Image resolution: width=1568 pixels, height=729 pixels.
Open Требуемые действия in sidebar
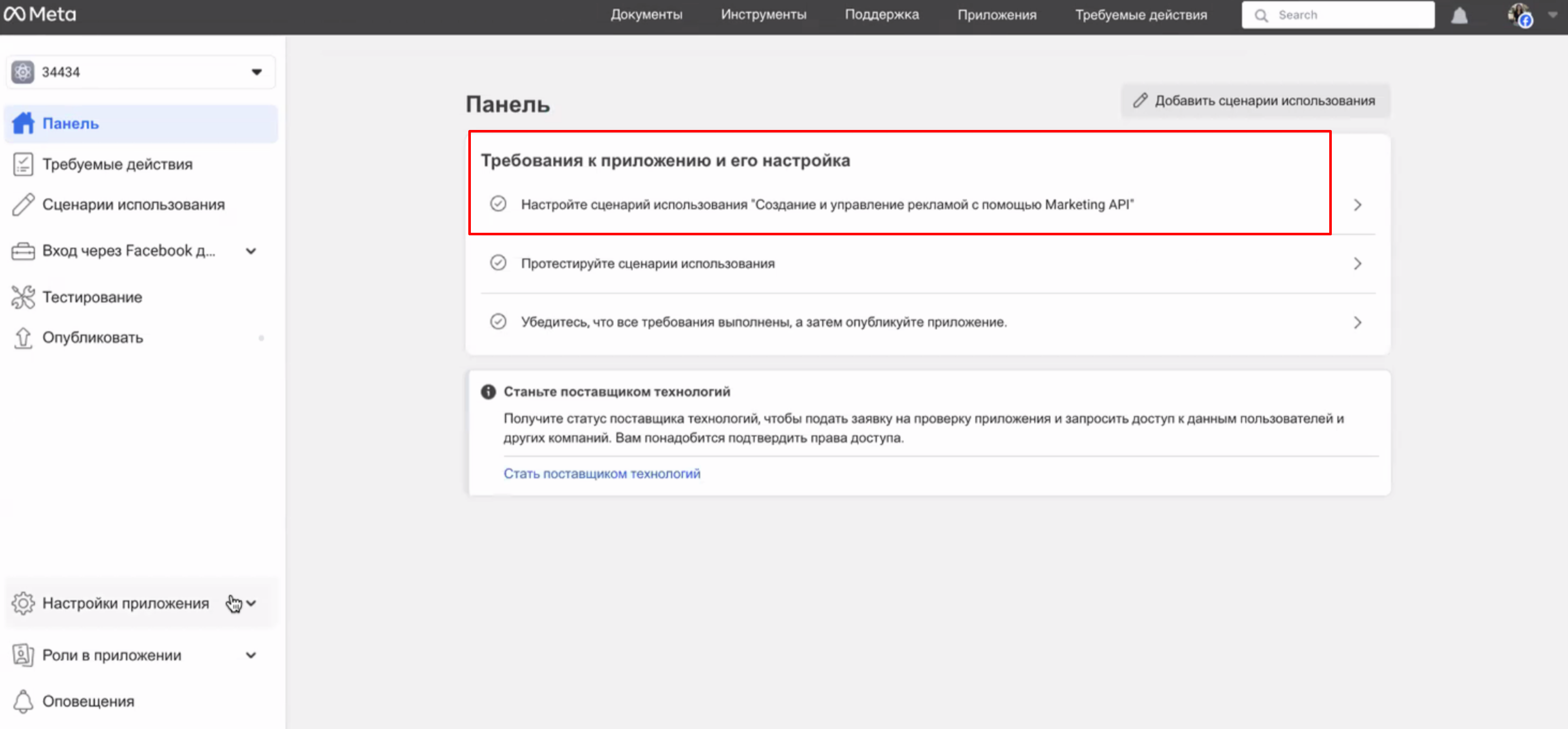[x=117, y=164]
